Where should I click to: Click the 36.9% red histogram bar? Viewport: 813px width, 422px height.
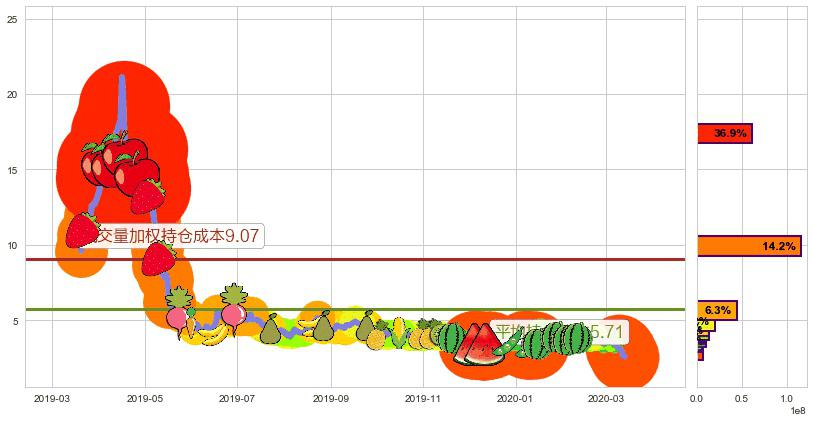click(724, 133)
